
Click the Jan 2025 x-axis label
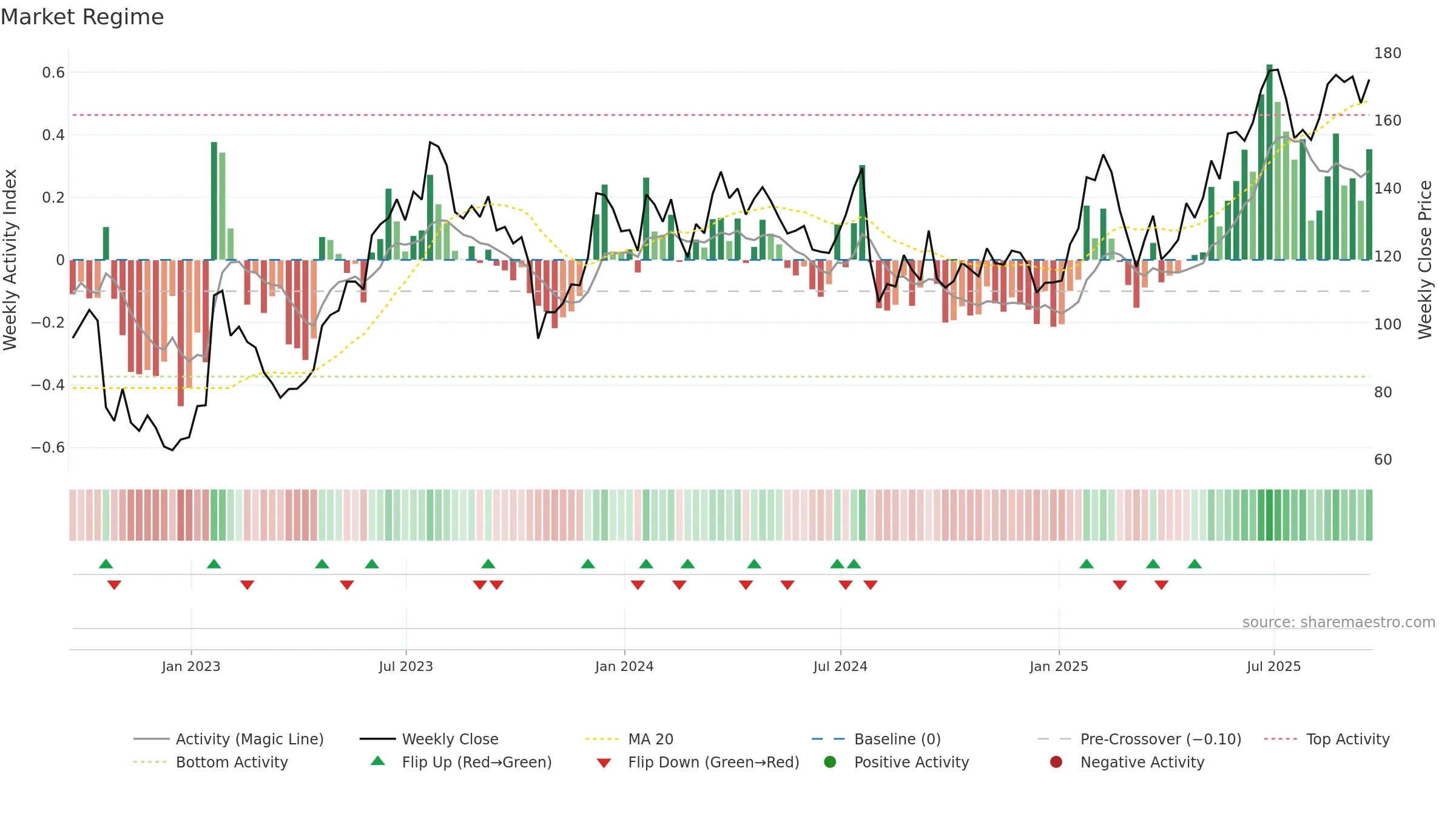[1059, 666]
